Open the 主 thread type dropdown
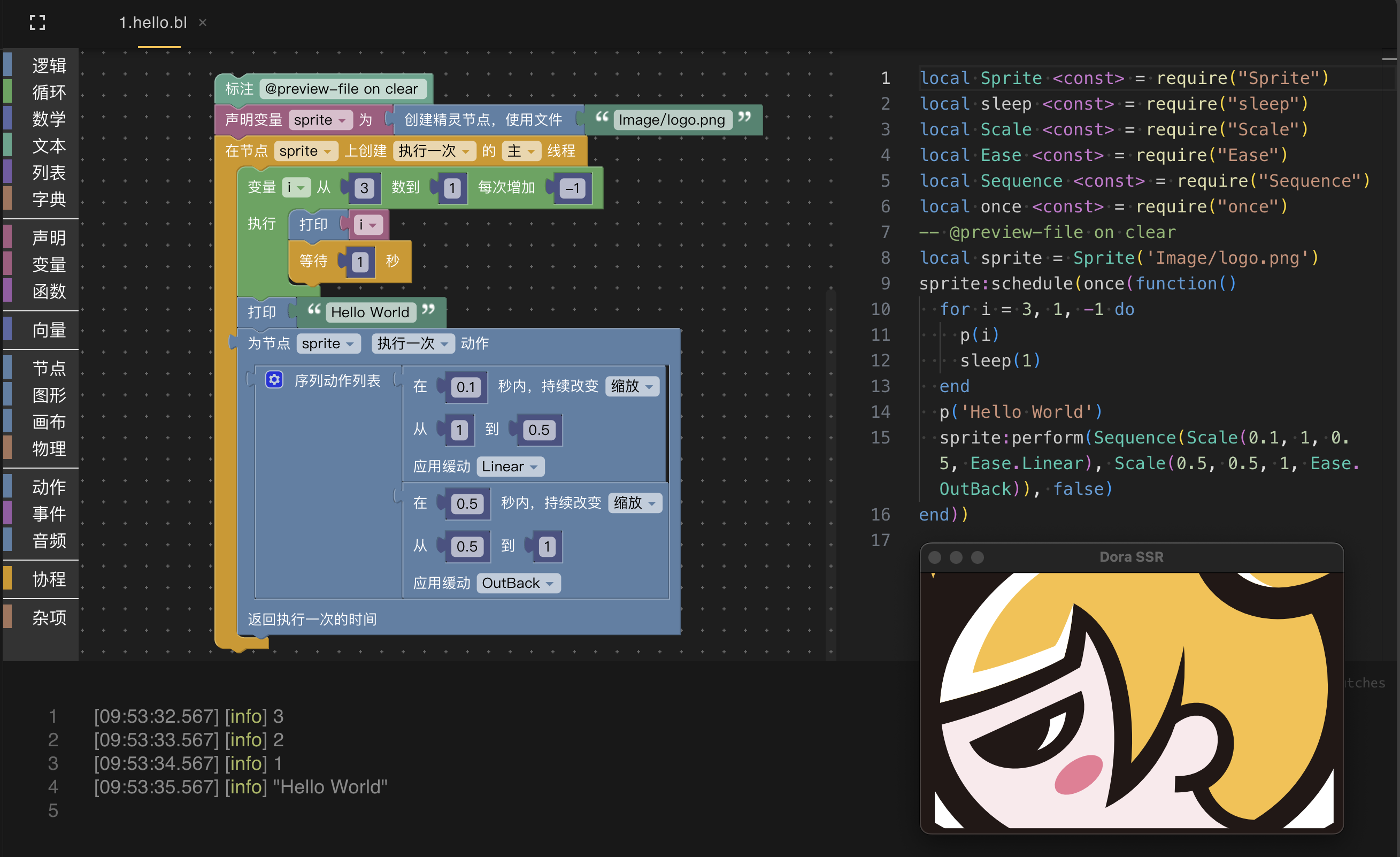 point(521,151)
